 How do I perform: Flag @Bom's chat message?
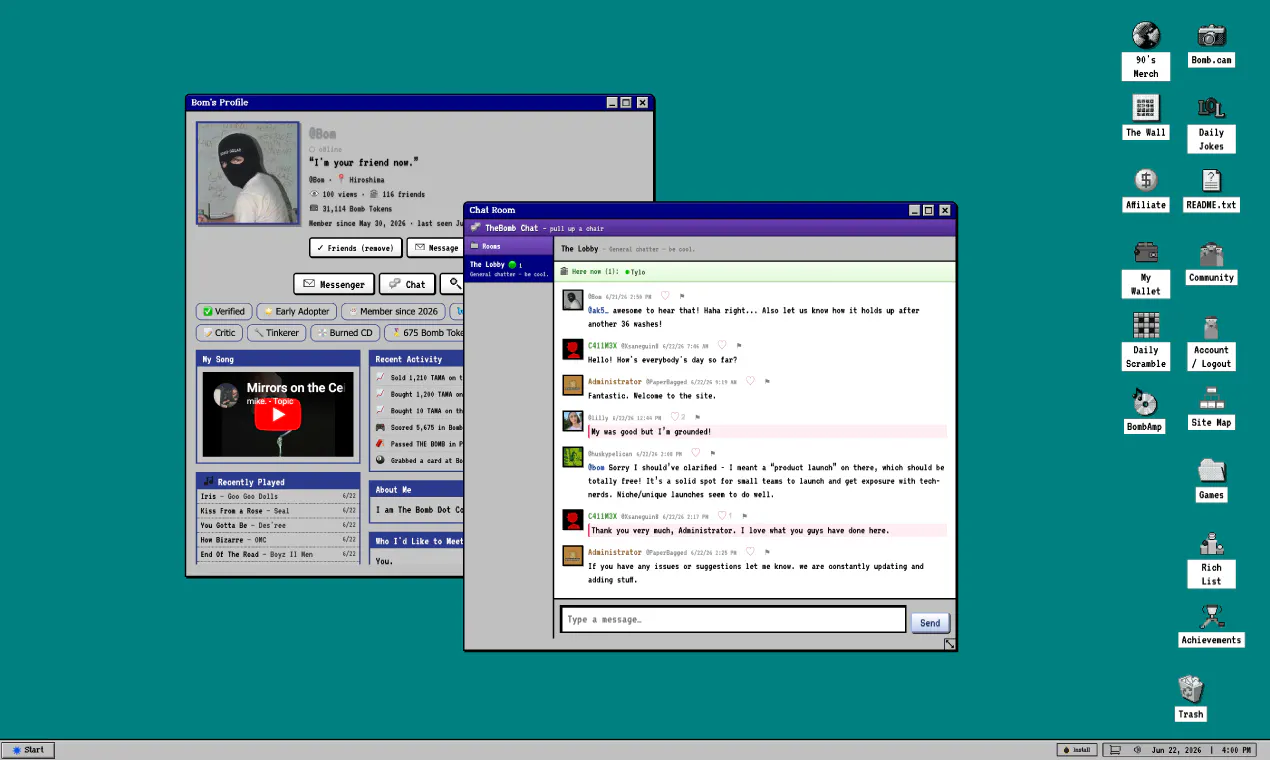point(682,296)
